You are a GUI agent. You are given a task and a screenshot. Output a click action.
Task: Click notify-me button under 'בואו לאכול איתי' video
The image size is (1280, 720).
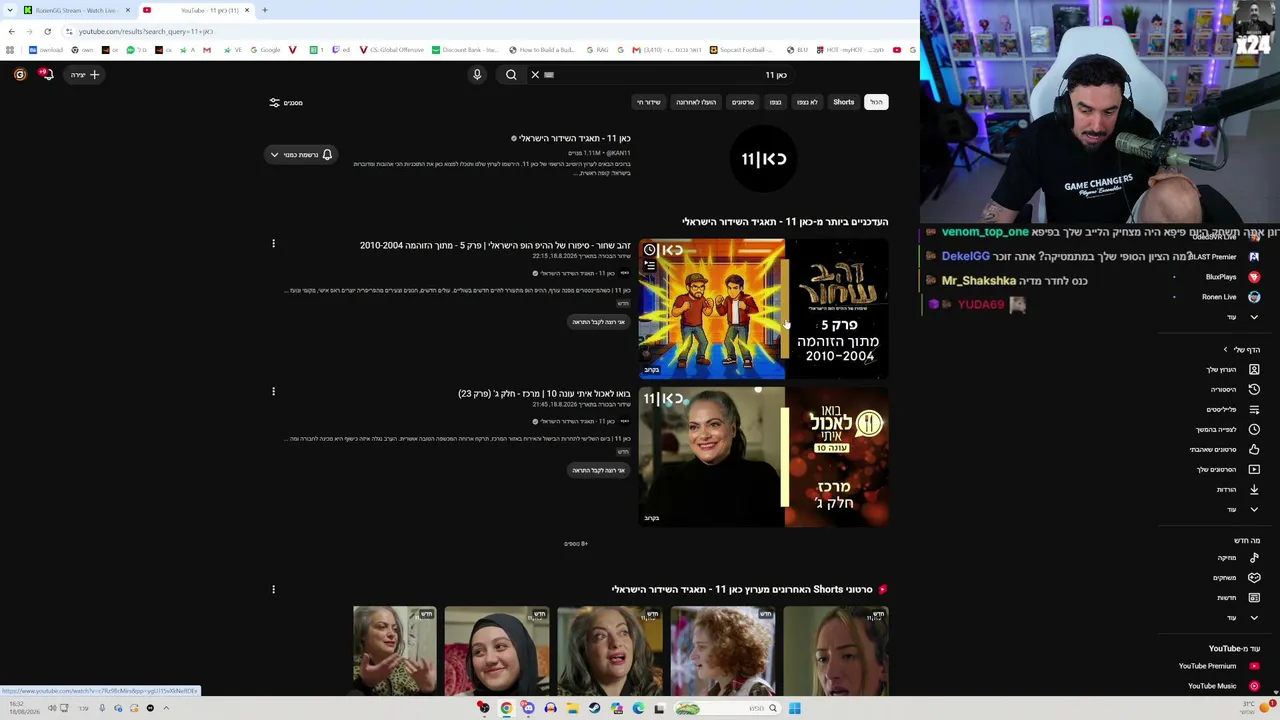click(599, 470)
